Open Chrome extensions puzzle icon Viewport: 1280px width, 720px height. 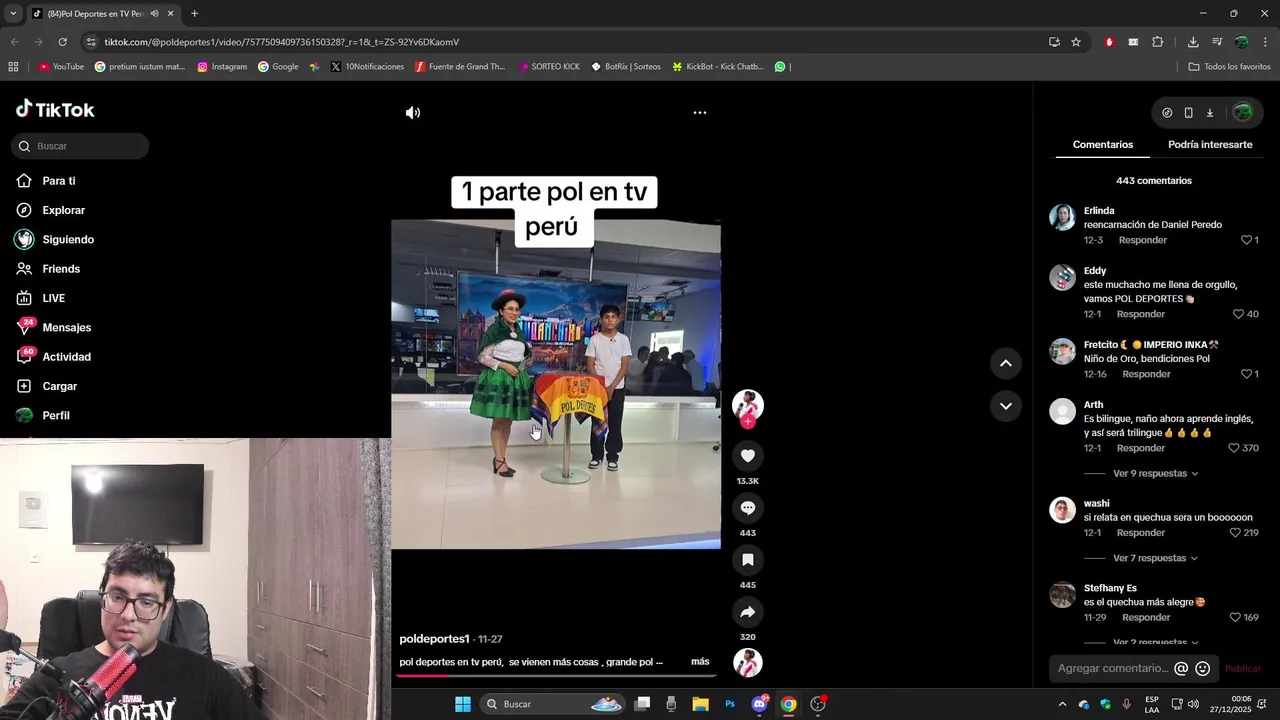(1158, 42)
